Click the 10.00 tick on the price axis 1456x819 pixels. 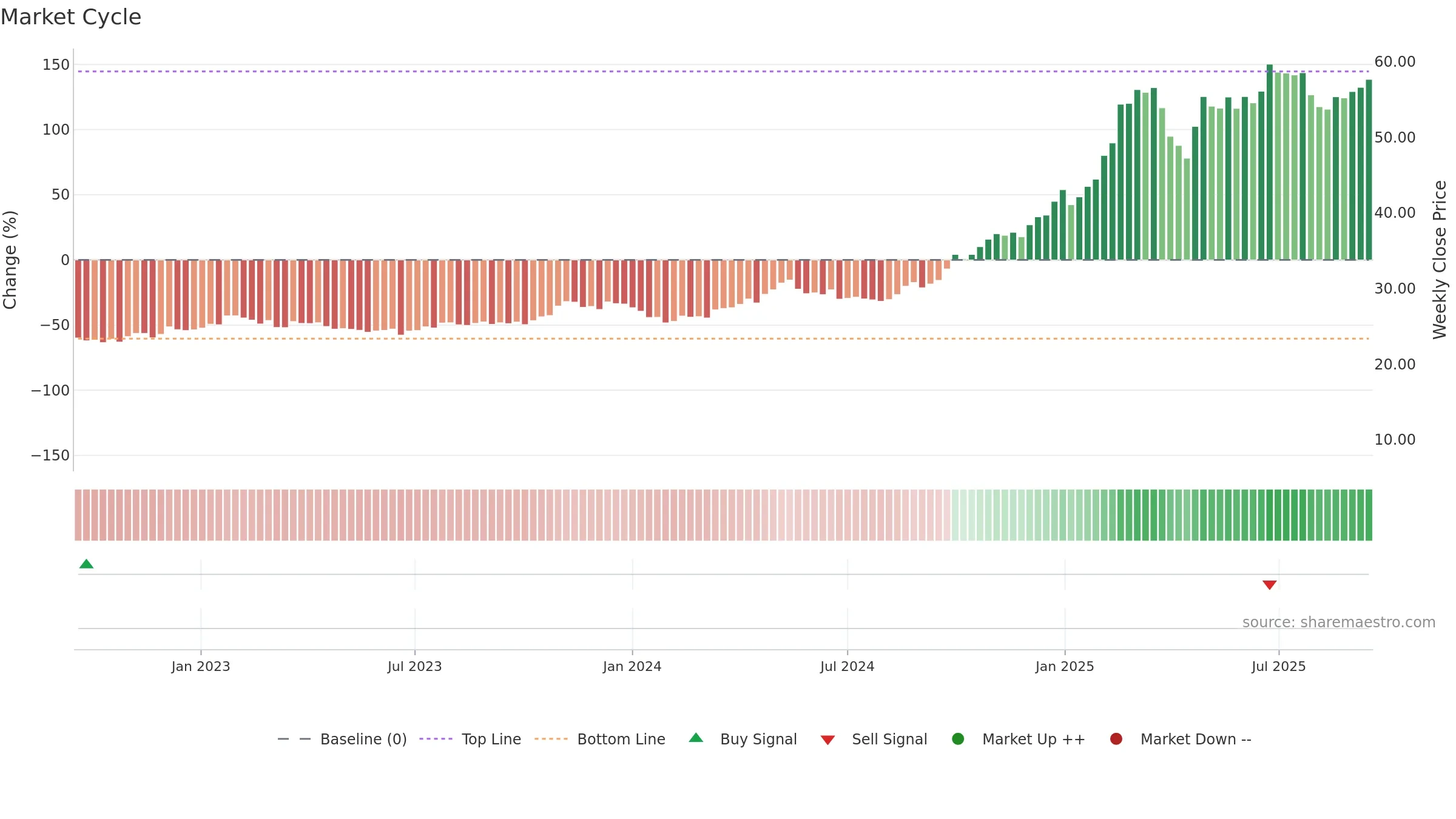1395,439
